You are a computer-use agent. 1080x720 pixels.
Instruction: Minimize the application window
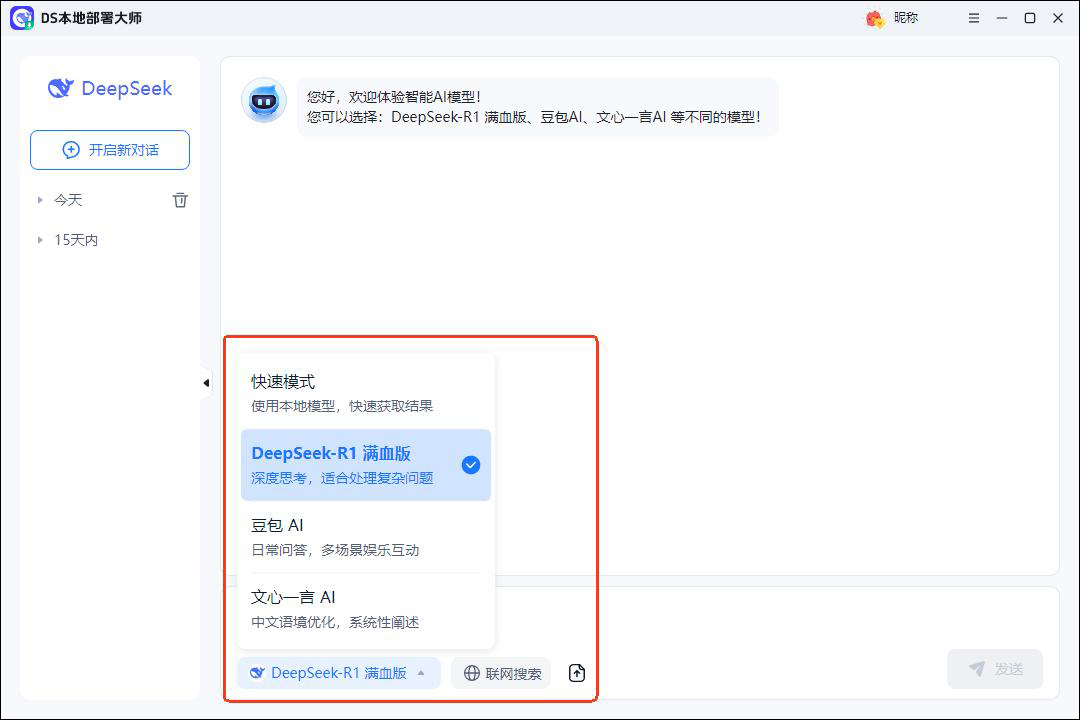pos(1002,18)
